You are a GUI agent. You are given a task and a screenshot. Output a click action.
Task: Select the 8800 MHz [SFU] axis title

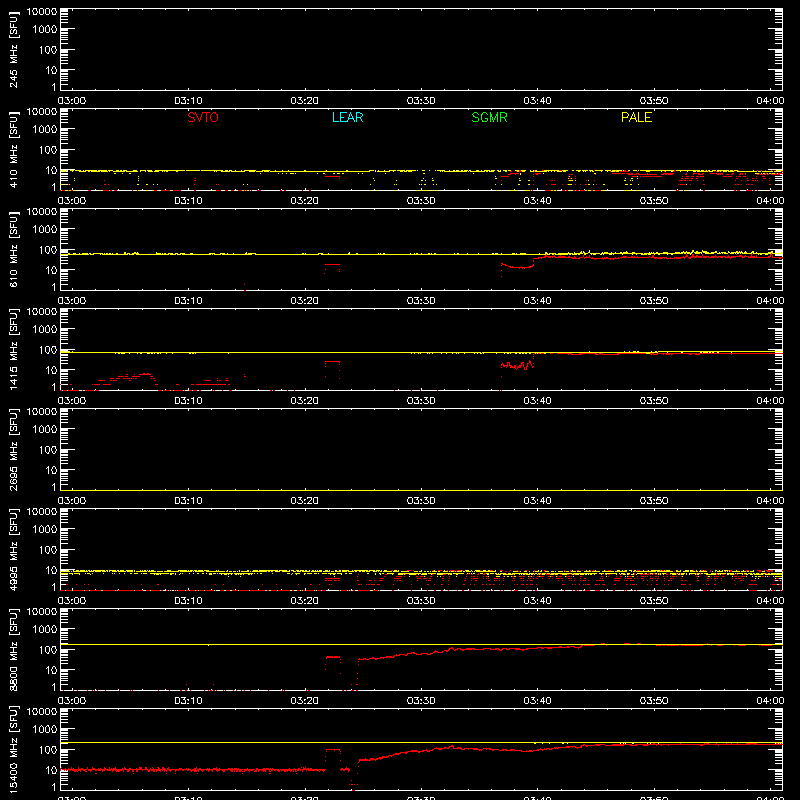point(14,649)
